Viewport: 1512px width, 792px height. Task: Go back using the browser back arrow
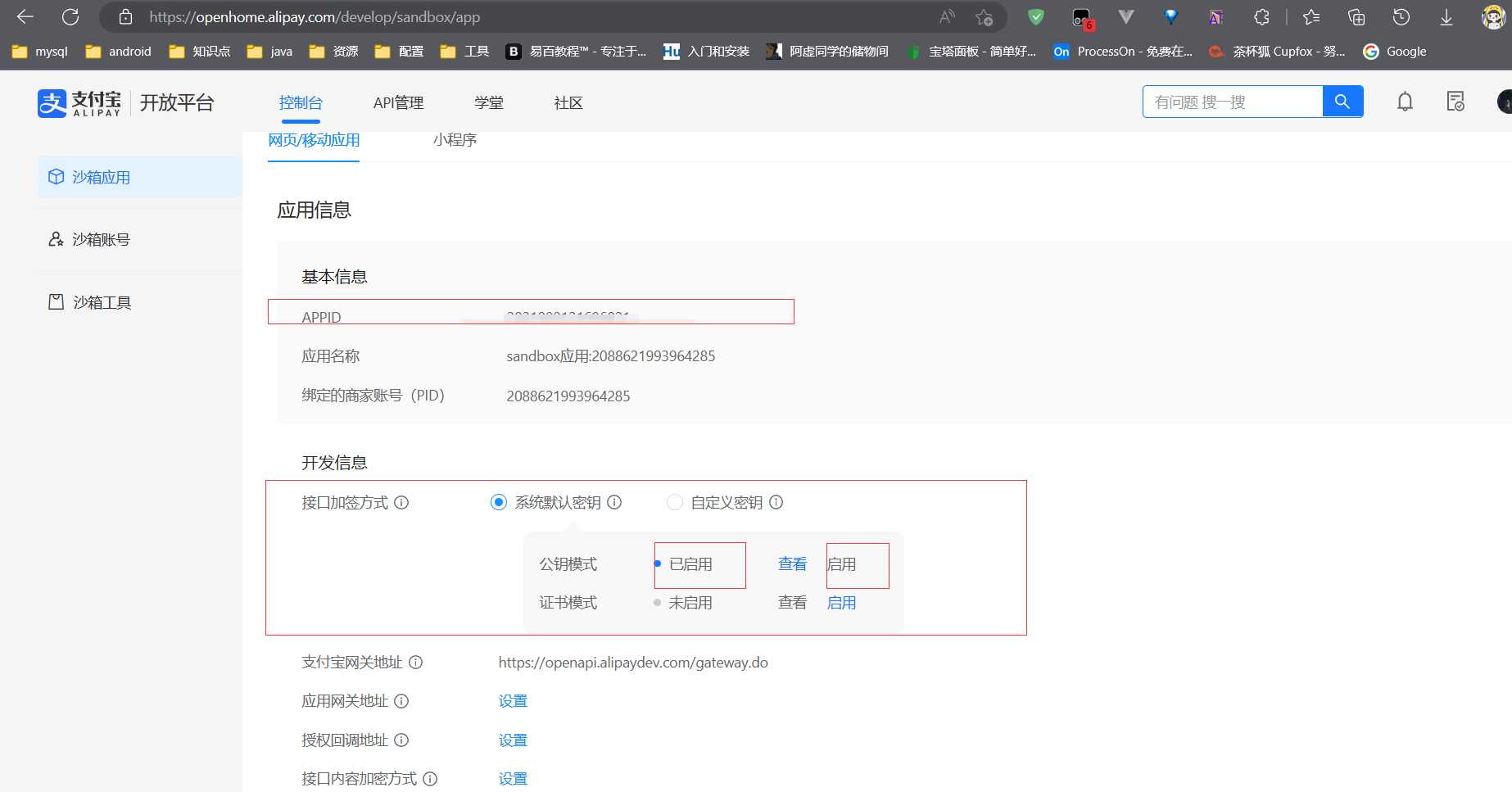click(25, 16)
